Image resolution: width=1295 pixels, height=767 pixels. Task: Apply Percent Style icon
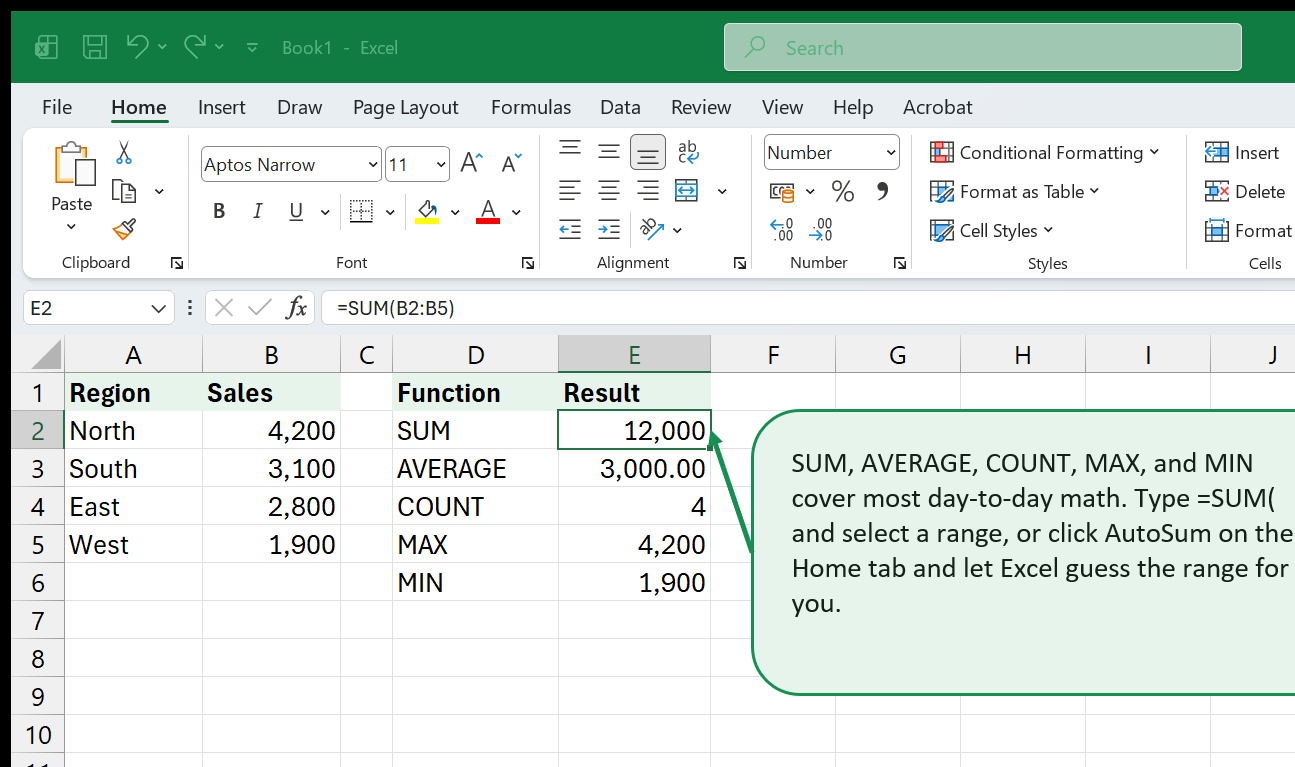(x=843, y=191)
